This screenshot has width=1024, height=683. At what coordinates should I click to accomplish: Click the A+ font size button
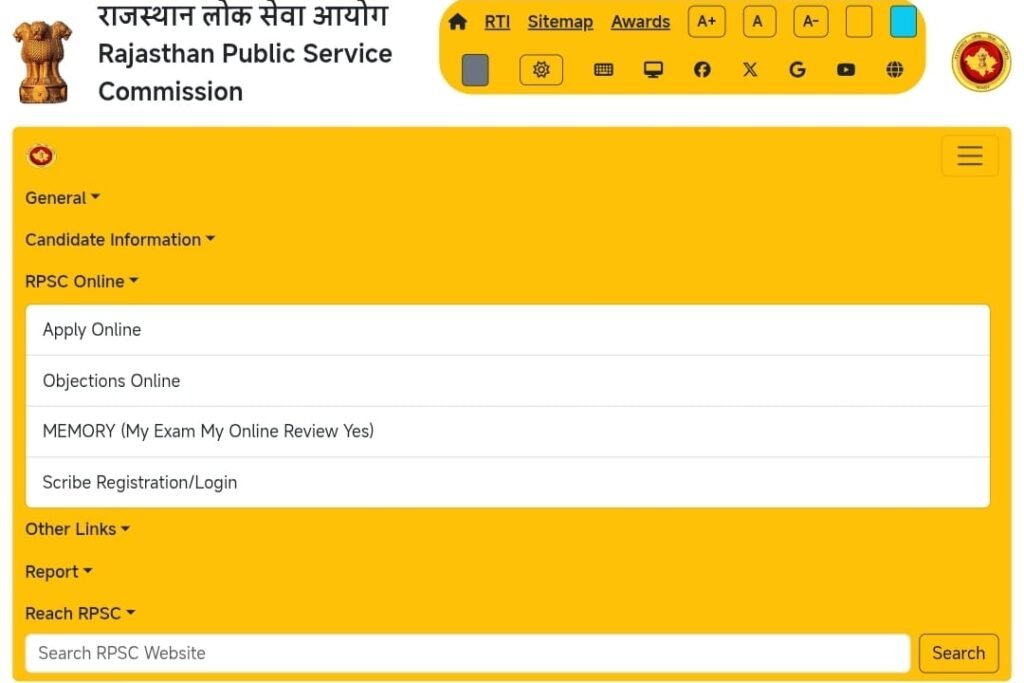706,21
